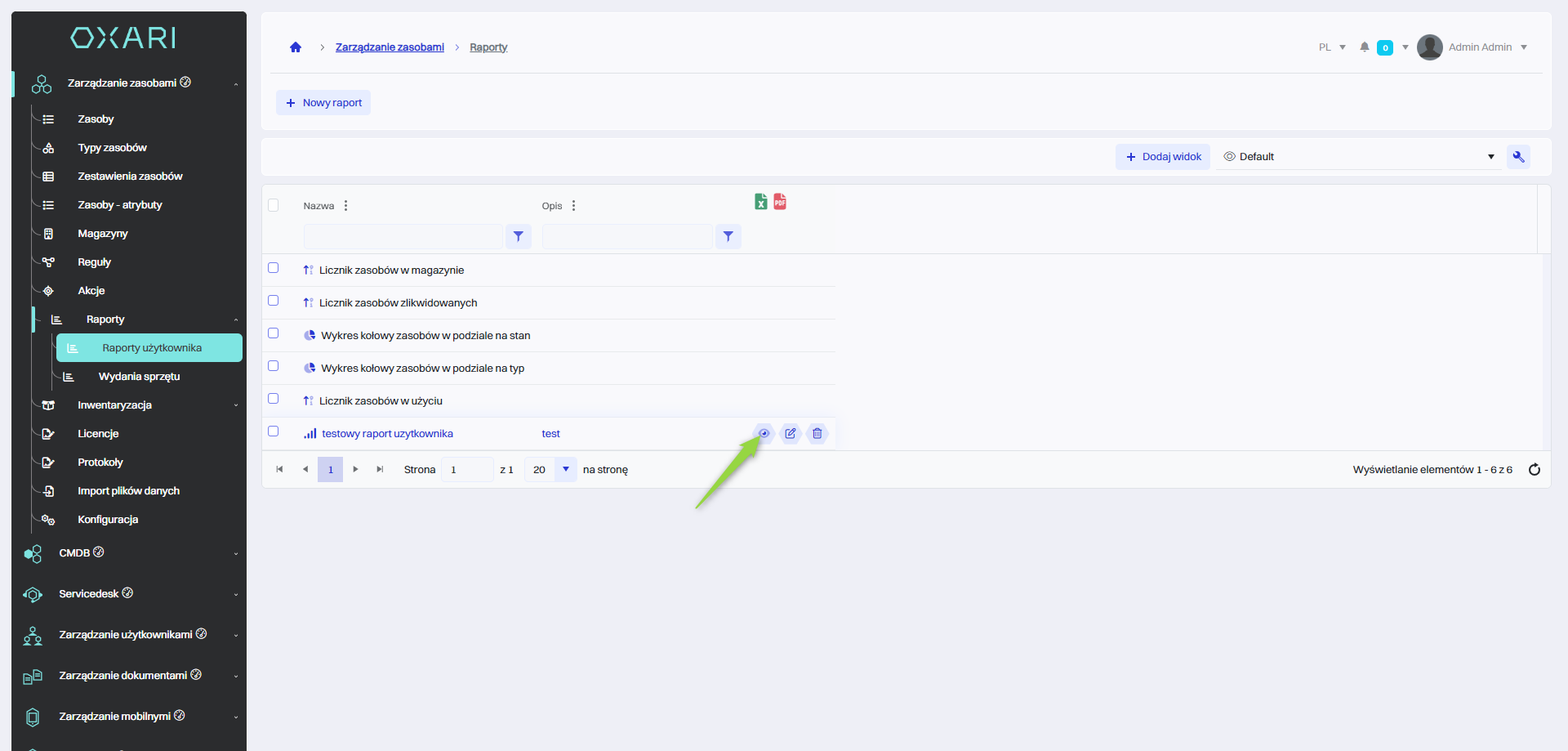The height and width of the screenshot is (751, 1568).
Task: Open the items per page dropdown
Action: coord(565,469)
